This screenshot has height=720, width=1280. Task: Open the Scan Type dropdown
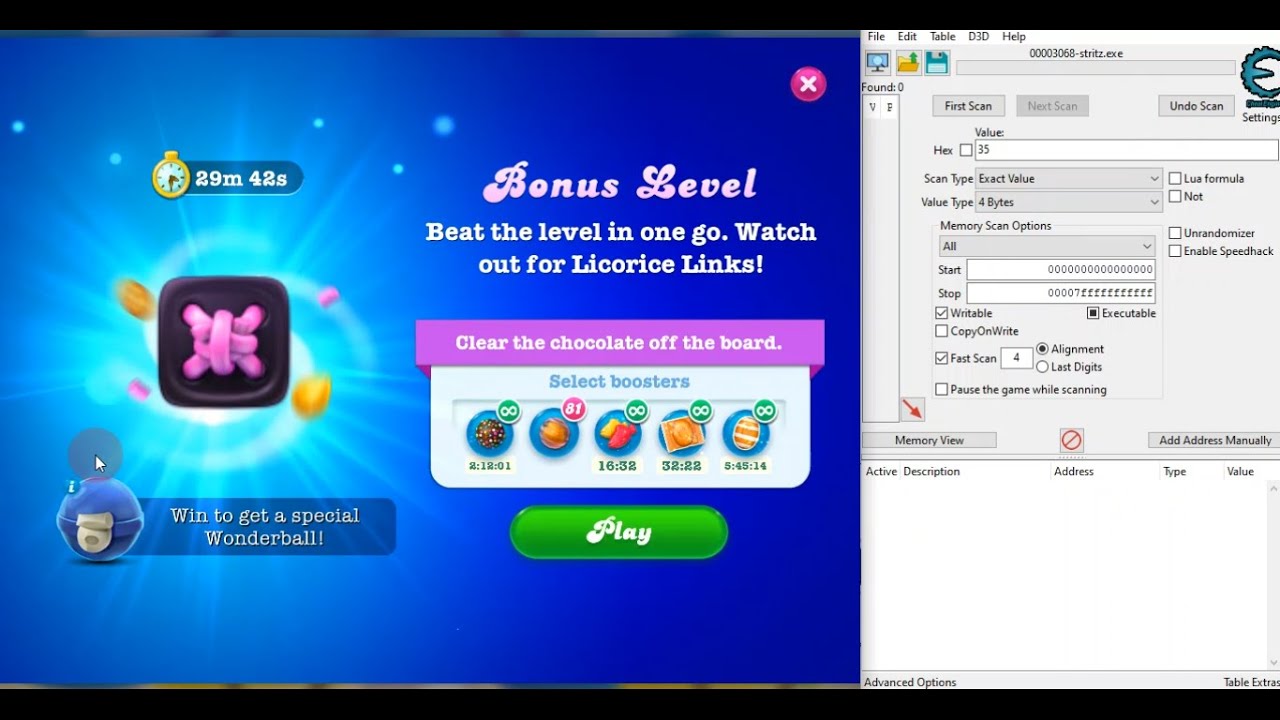(x=1068, y=178)
